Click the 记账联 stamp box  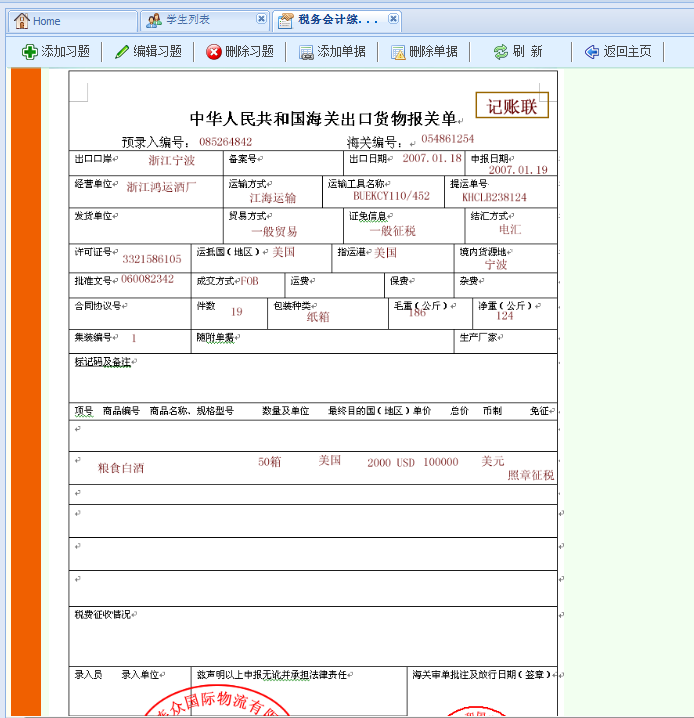point(512,105)
